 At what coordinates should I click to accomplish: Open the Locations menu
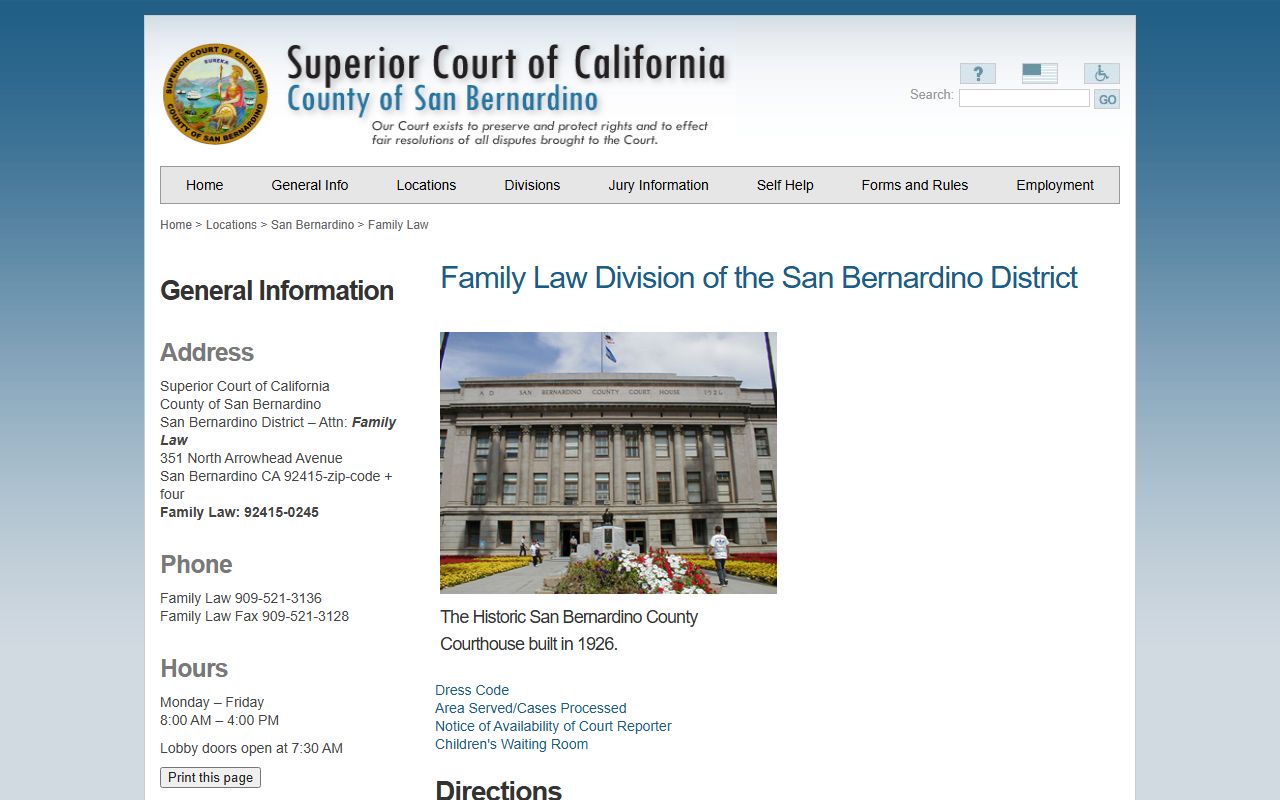pyautogui.click(x=426, y=185)
